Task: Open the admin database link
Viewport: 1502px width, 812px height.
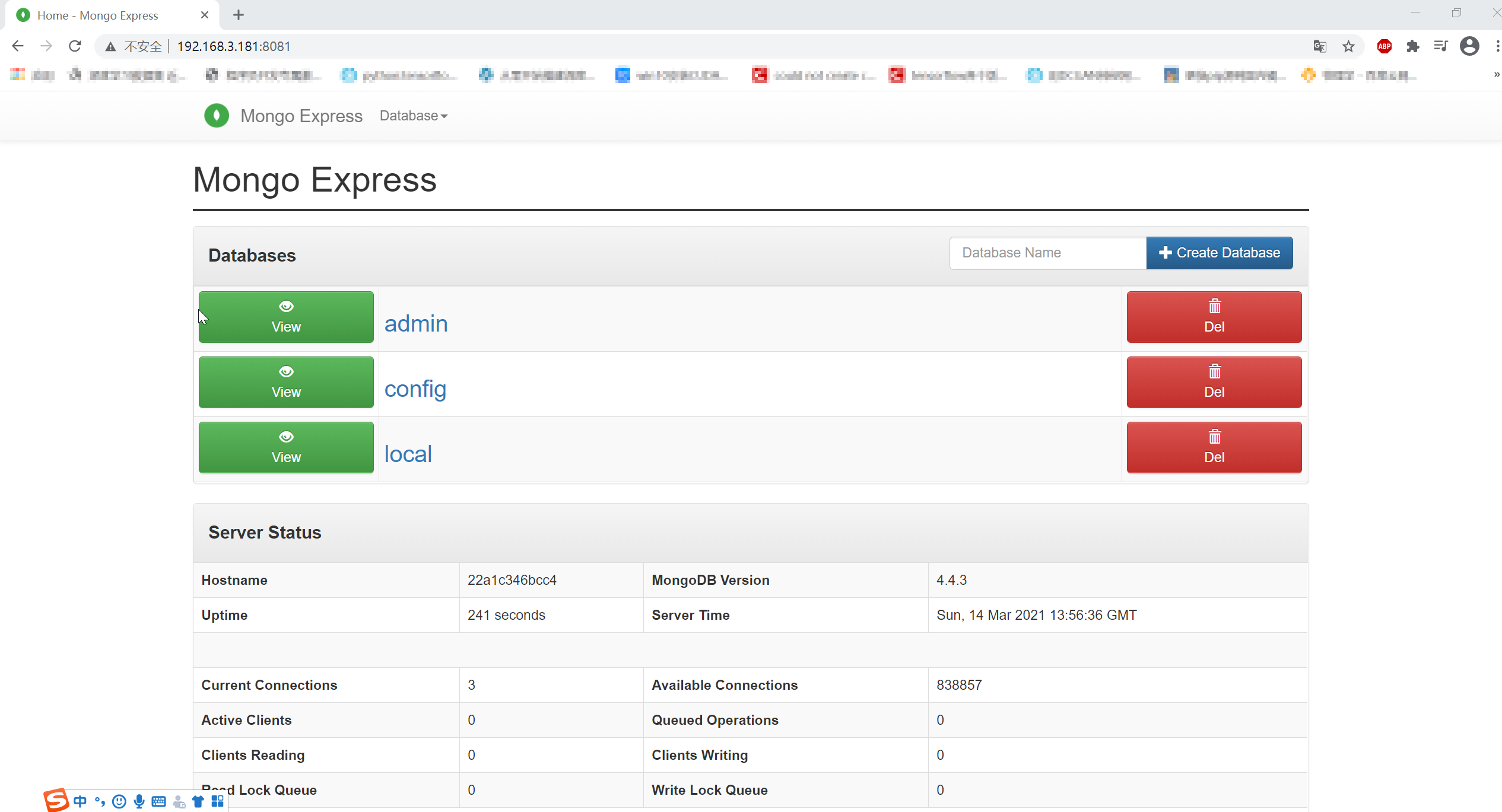Action: point(416,323)
